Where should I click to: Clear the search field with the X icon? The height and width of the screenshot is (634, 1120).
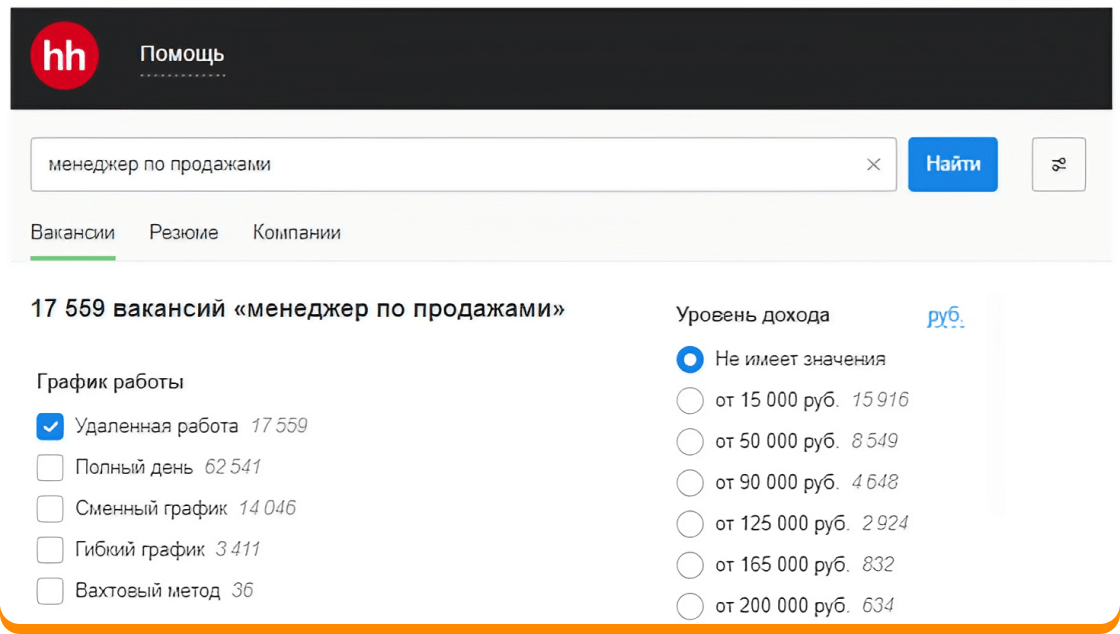pos(873,165)
